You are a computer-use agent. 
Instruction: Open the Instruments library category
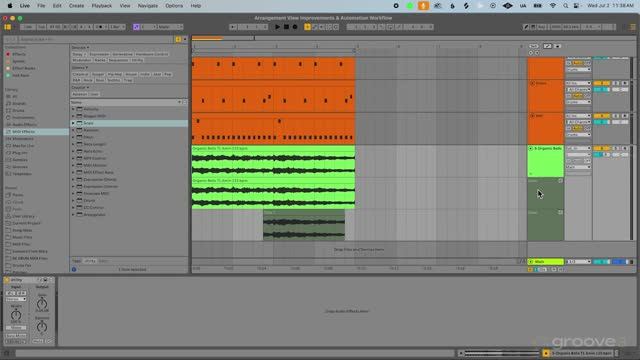pos(23,118)
